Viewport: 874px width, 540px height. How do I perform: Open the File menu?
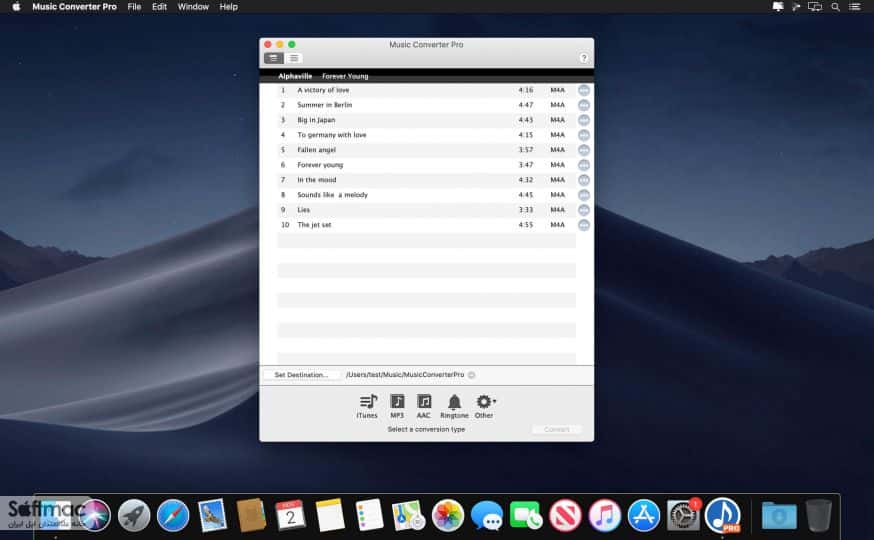pyautogui.click(x=134, y=7)
